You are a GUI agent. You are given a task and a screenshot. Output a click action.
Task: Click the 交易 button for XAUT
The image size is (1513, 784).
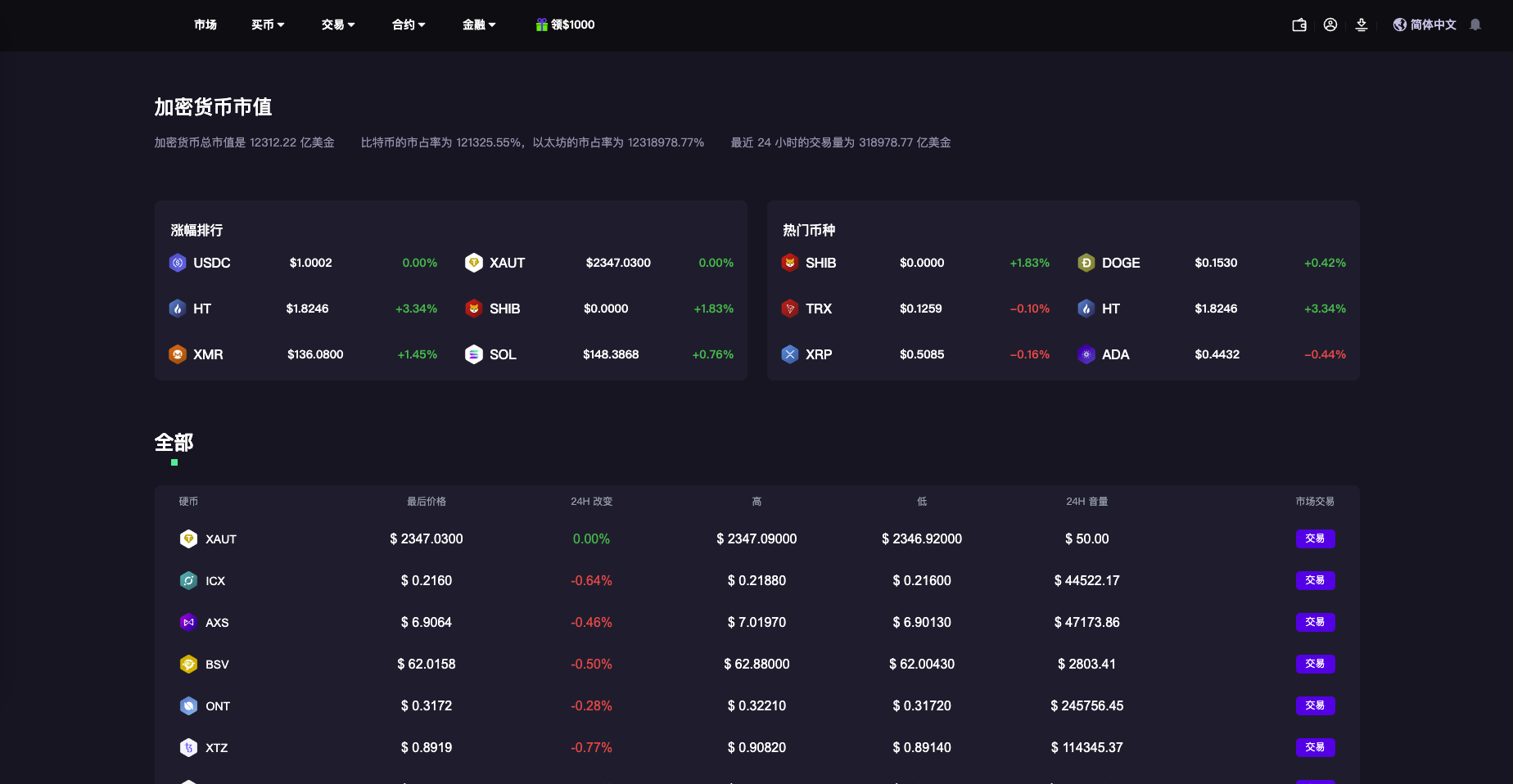click(x=1315, y=538)
